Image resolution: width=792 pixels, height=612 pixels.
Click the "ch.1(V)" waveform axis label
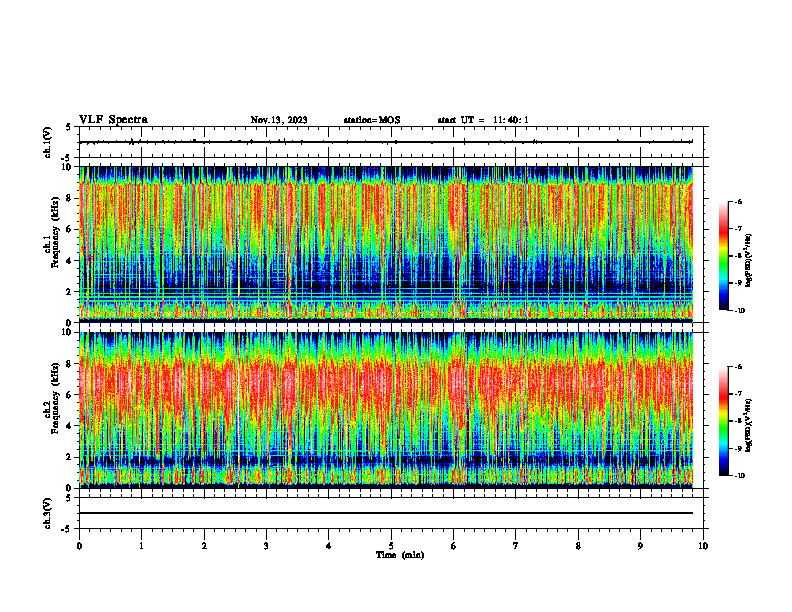pyautogui.click(x=48, y=142)
